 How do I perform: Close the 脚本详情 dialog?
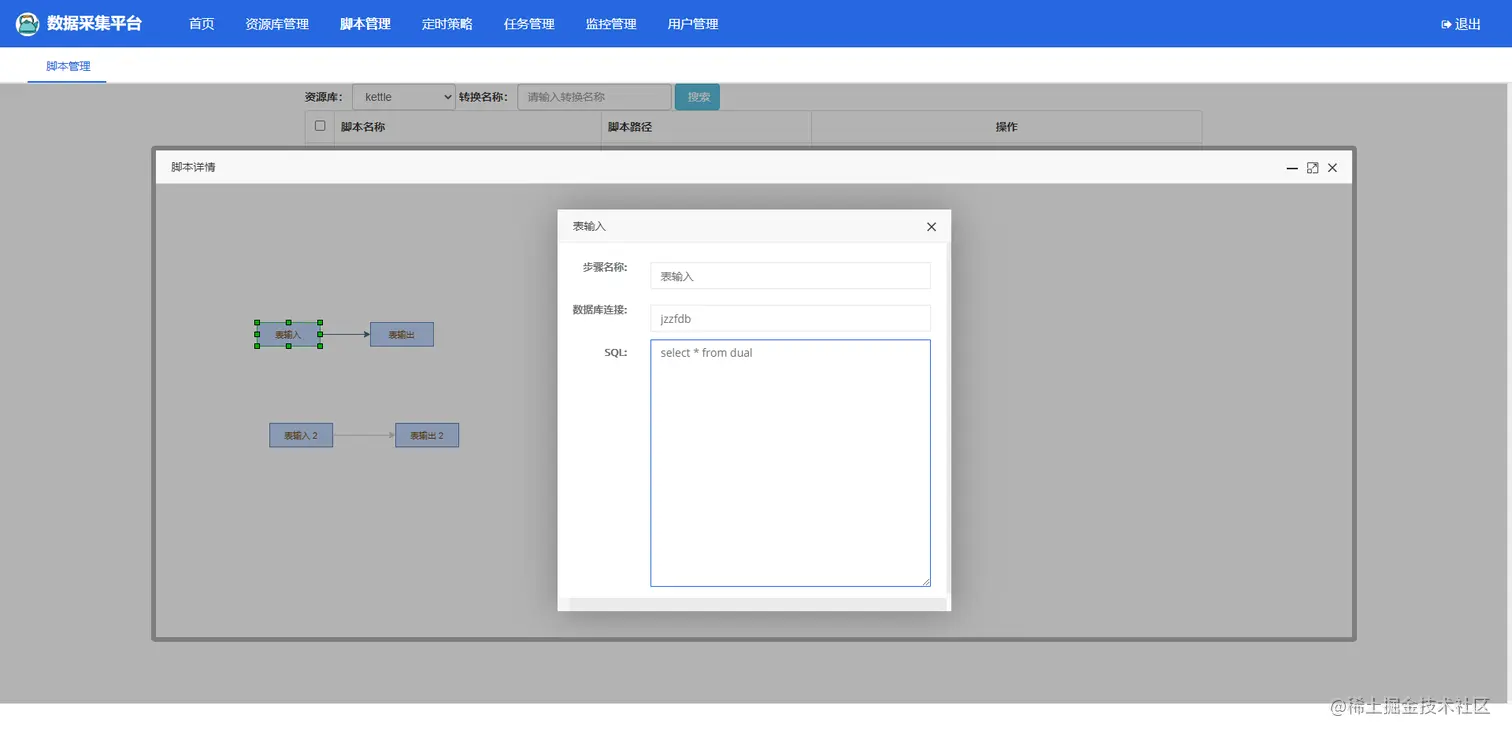(1332, 168)
